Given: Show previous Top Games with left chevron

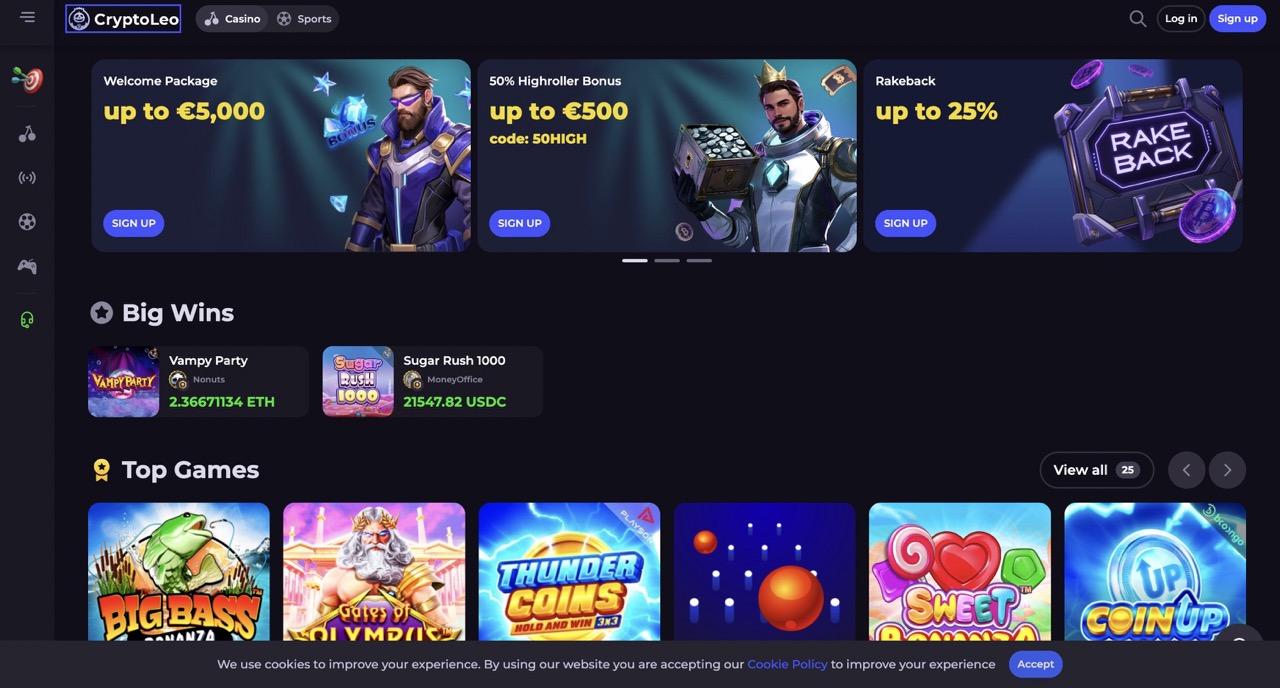Looking at the screenshot, I should pos(1187,470).
